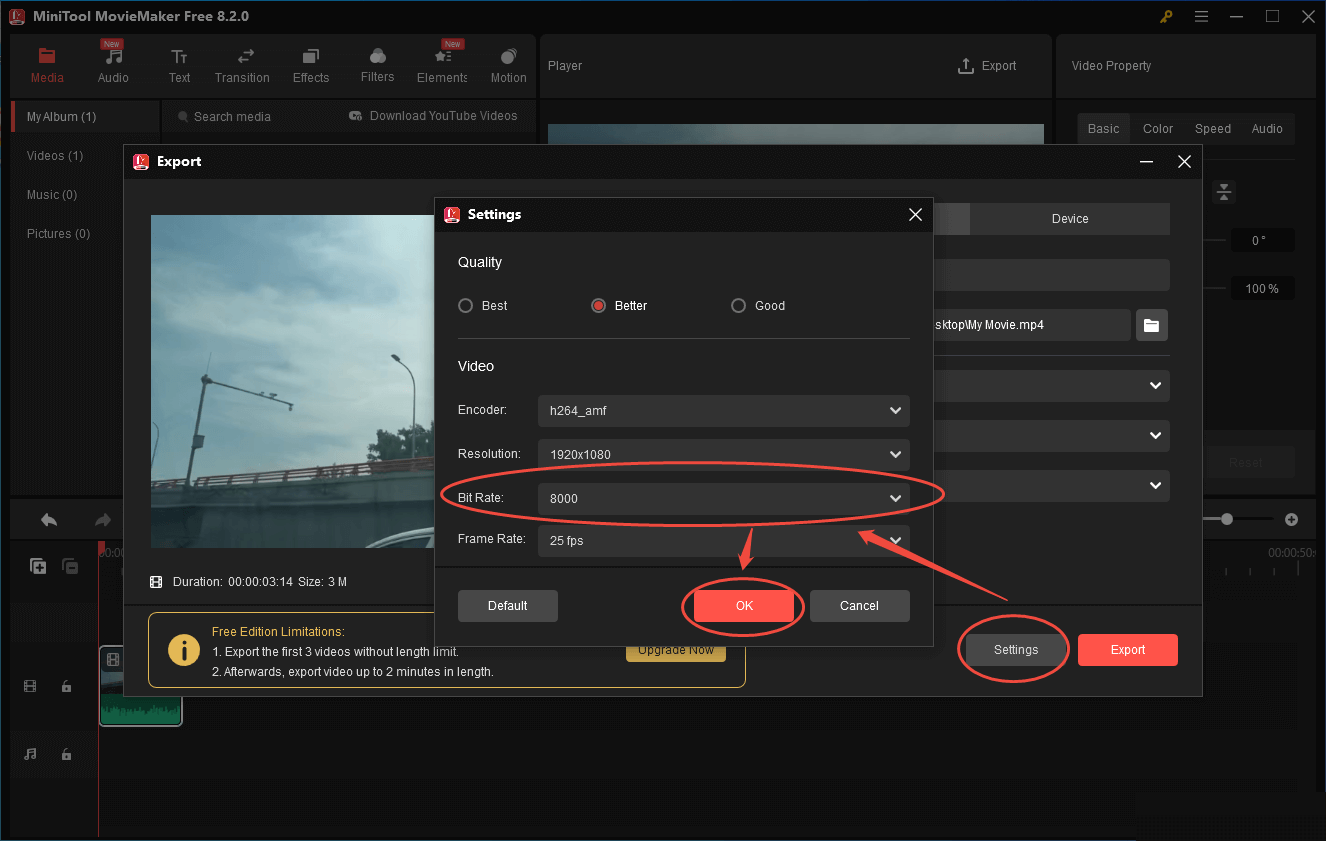The height and width of the screenshot is (841, 1326).
Task: Open the Text tool icon
Action: [179, 57]
